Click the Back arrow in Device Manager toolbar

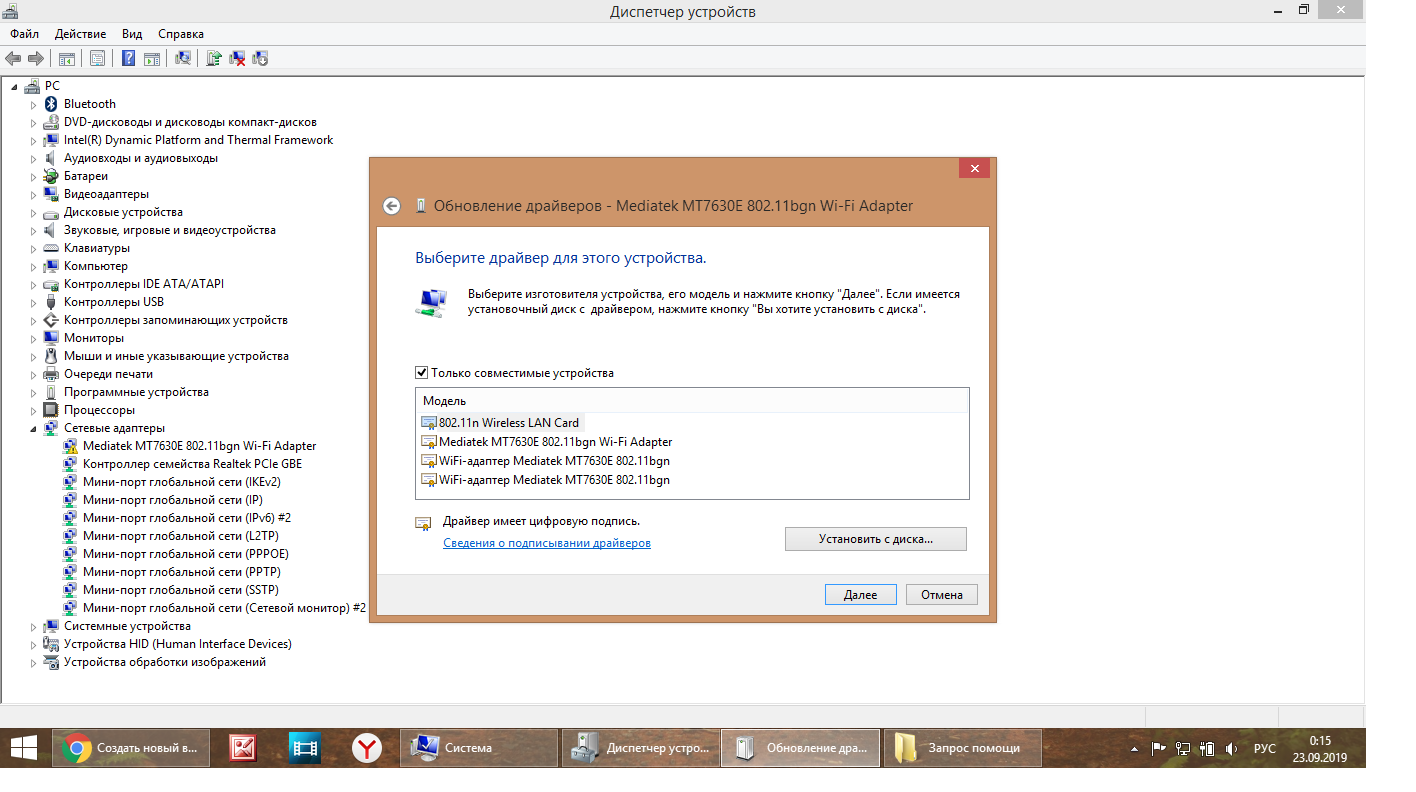pyautogui.click(x=13, y=59)
